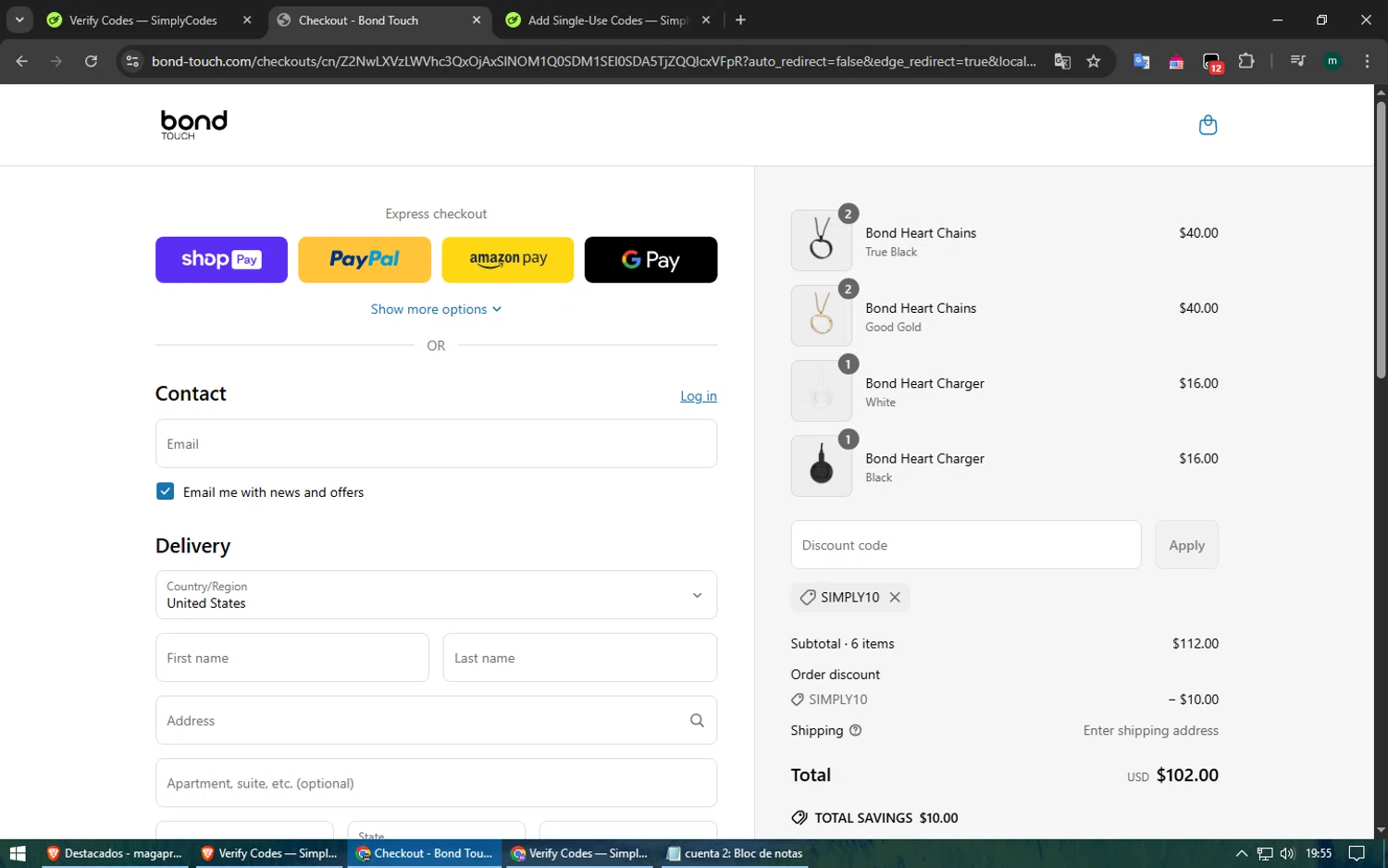Screen dimensions: 1388x868
Task: Click the Subtotal · 6 items label
Action: pyautogui.click(x=842, y=644)
